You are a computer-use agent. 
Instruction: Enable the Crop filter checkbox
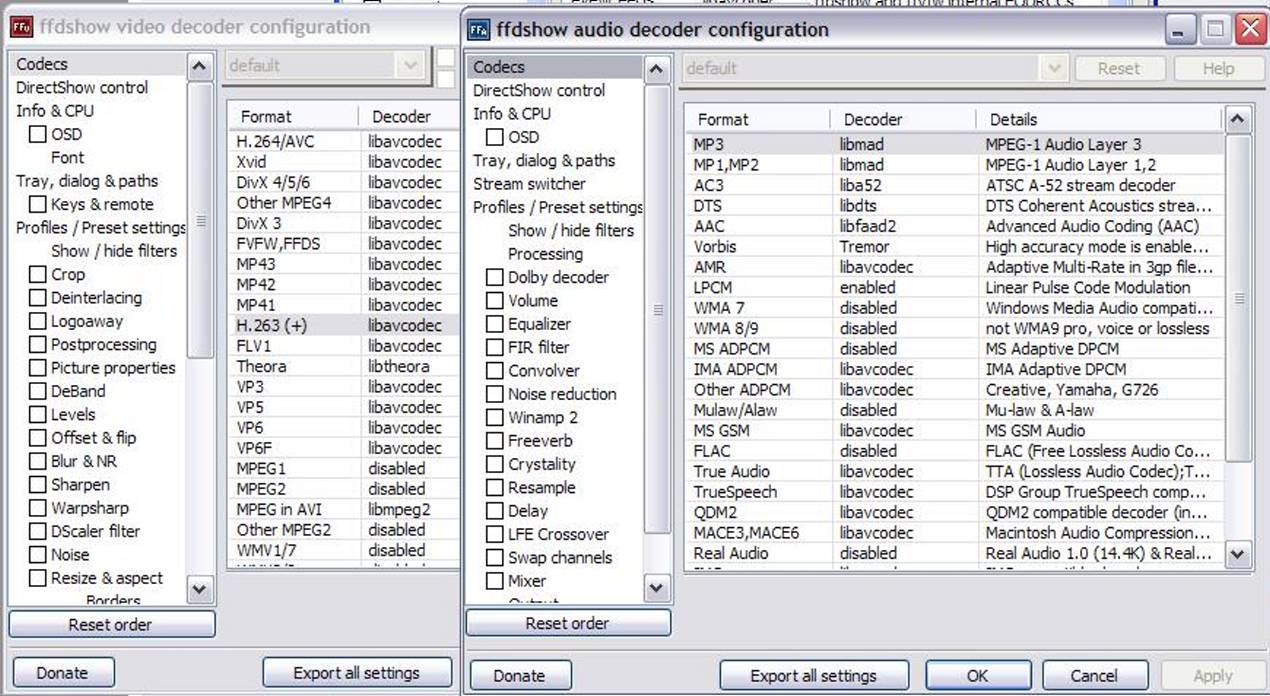click(x=37, y=274)
